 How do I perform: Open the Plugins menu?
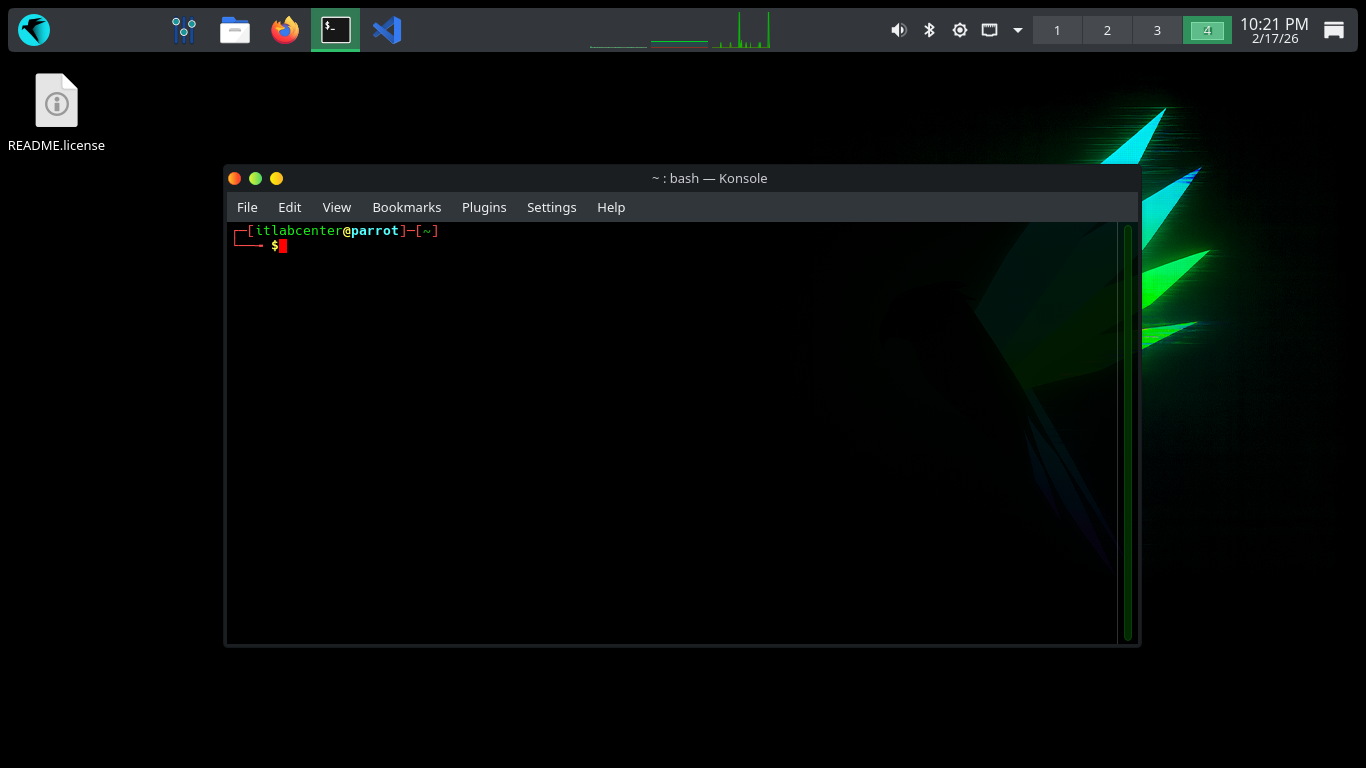click(x=484, y=207)
